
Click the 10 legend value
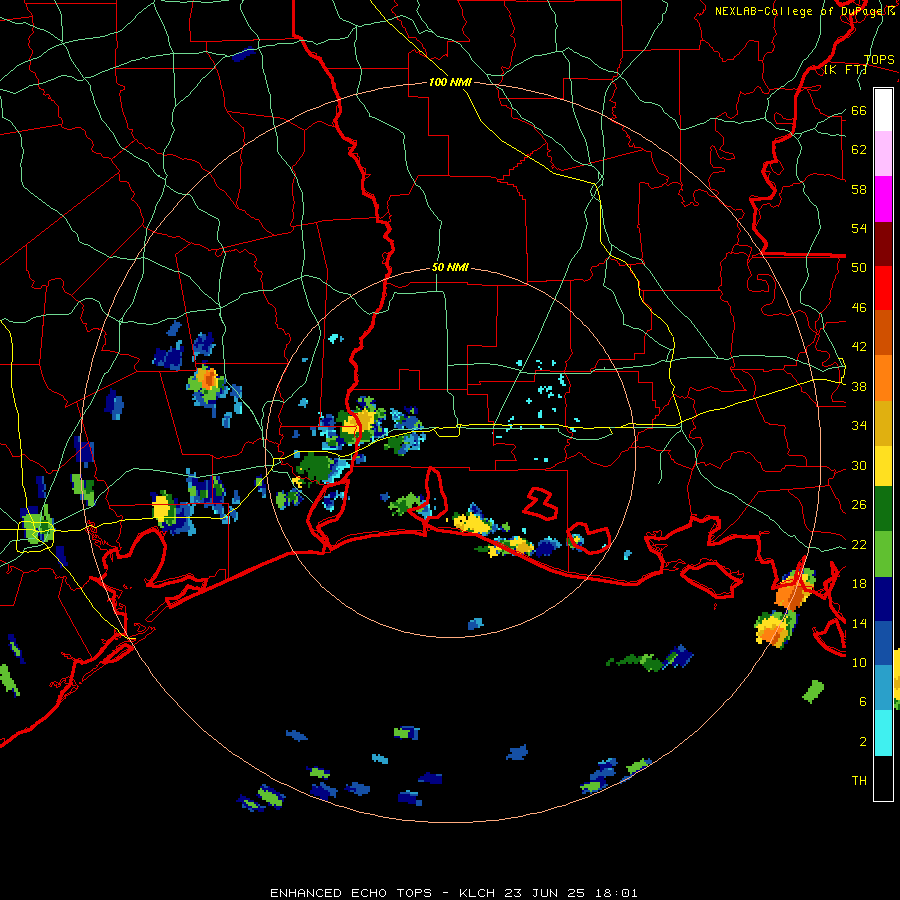pos(859,662)
